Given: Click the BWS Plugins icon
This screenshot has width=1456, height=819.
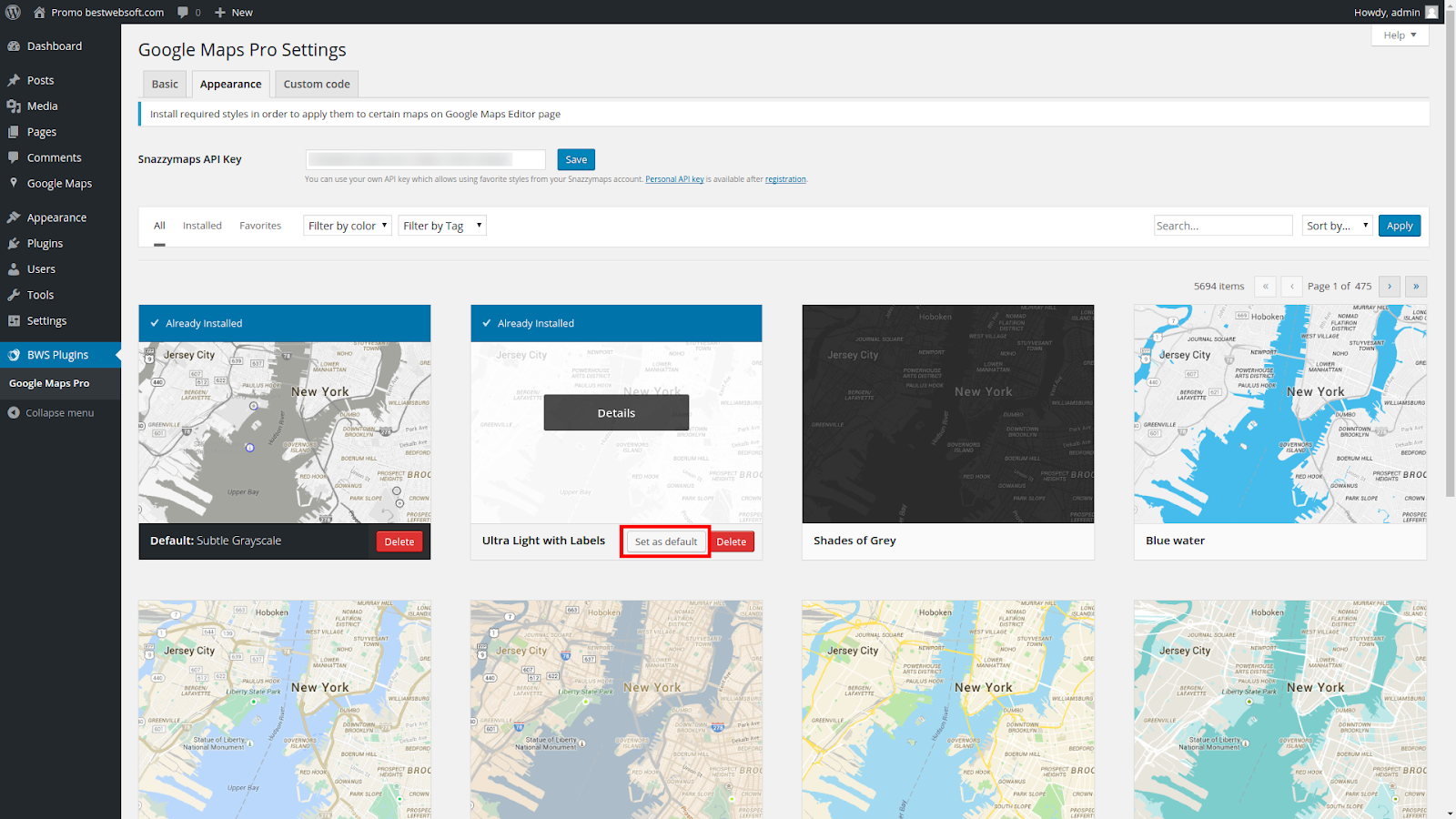Looking at the screenshot, I should (x=14, y=355).
